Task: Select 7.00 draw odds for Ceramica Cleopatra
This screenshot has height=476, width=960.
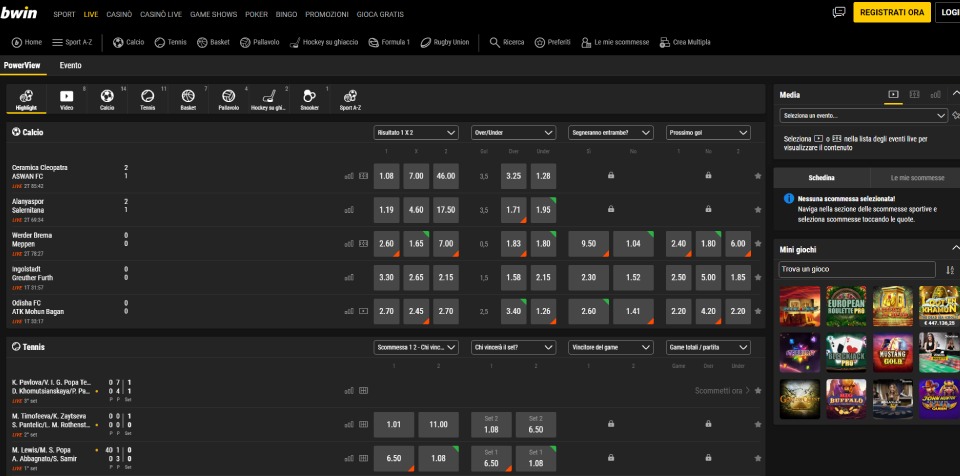Action: (416, 176)
